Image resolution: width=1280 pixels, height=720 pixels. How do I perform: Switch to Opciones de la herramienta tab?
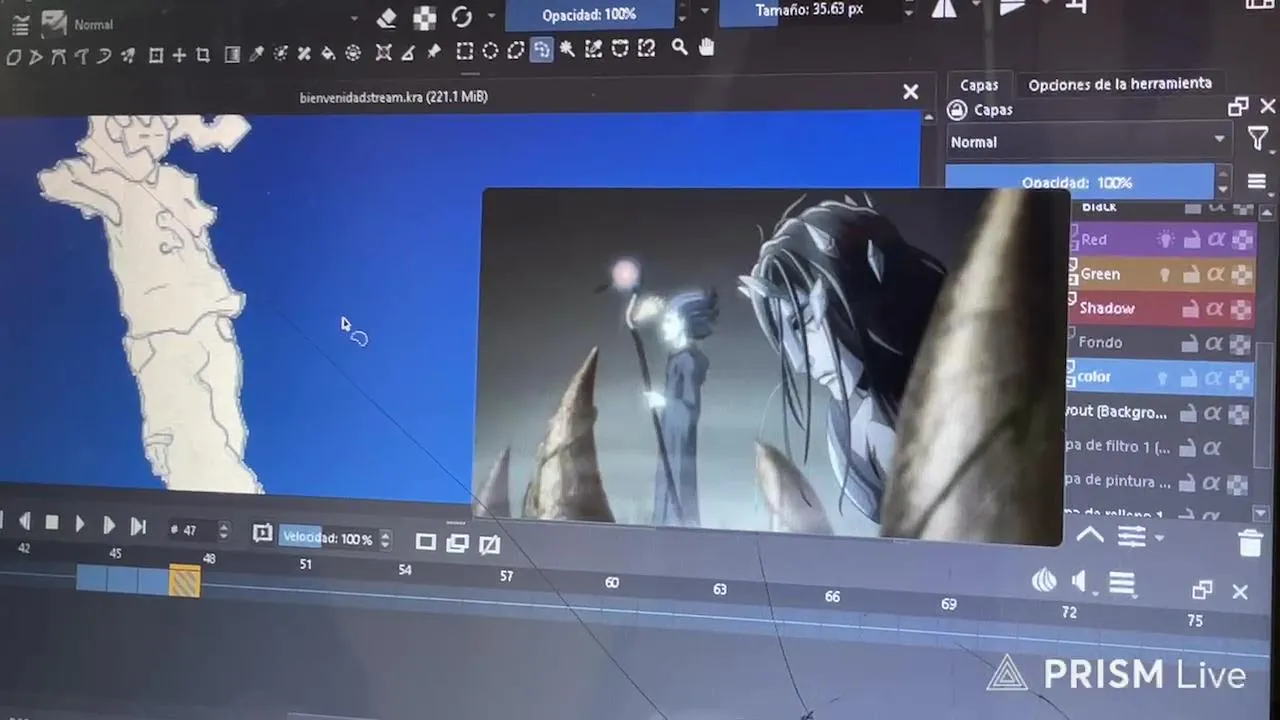click(x=1120, y=84)
